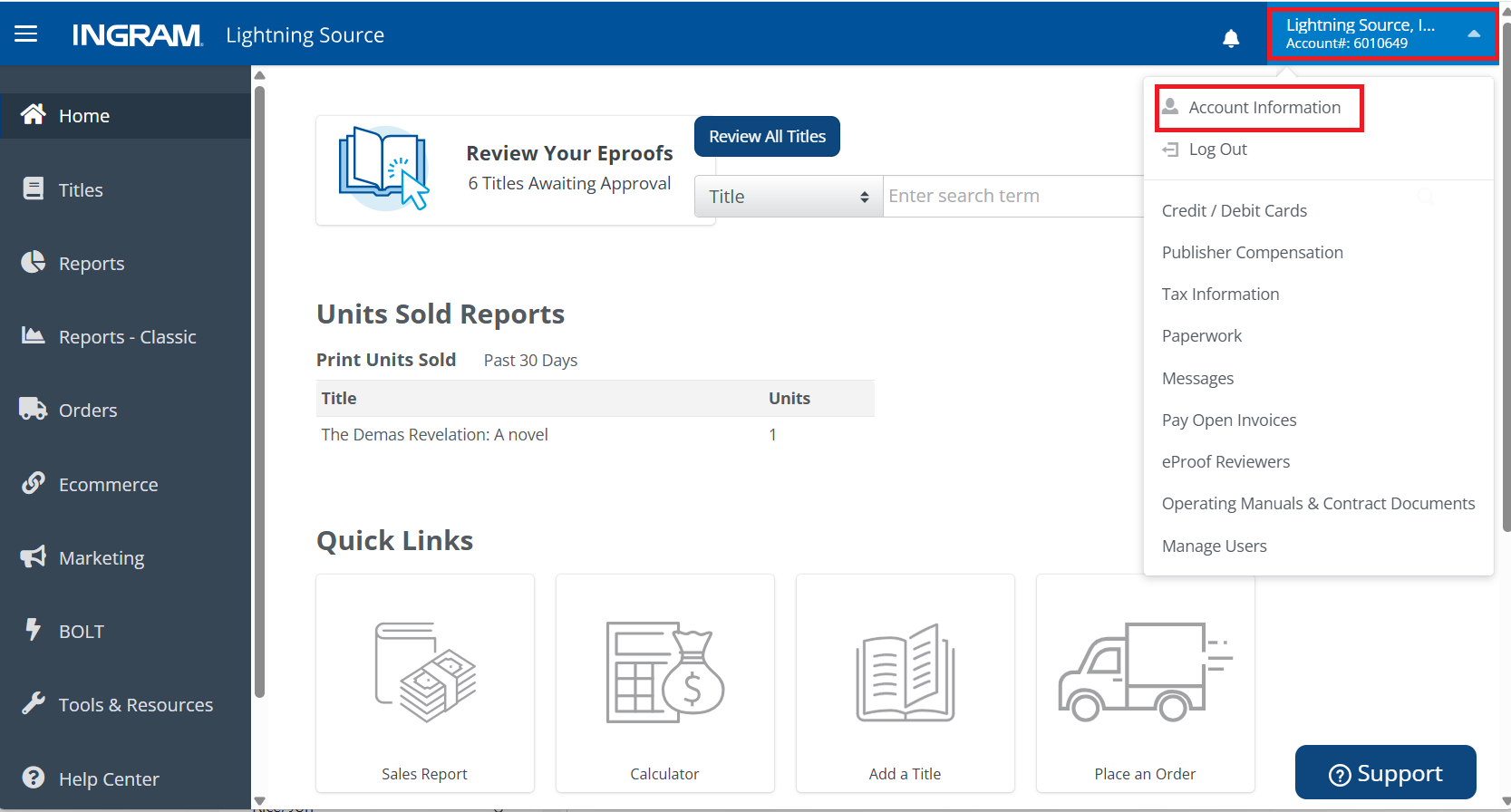The height and width of the screenshot is (812, 1511).
Task: Open Operating Manuals & Contract Documents
Action: 1319,503
